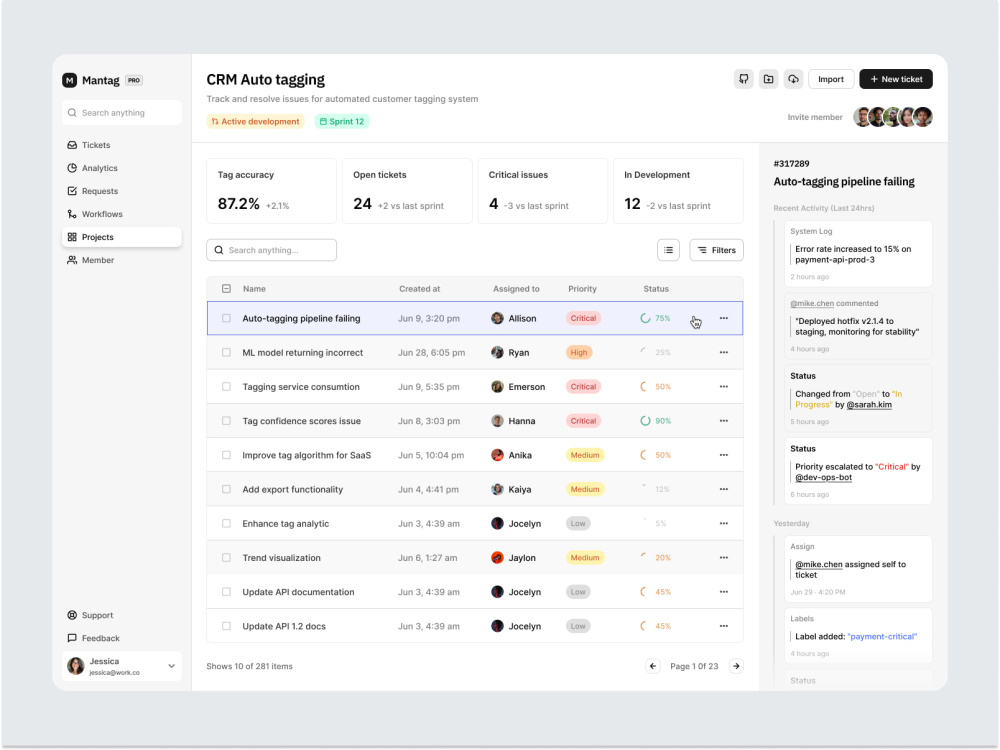The width and height of the screenshot is (1000, 750).
Task: Open the Filters dropdown
Action: click(716, 250)
